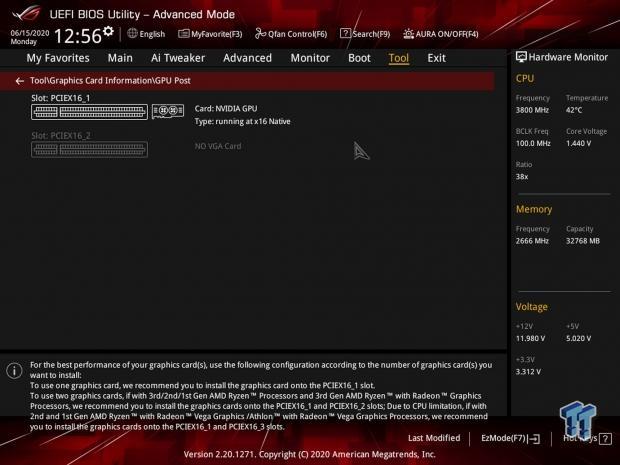Click the ROG logo icon
Image resolution: width=620 pixels, height=465 pixels.
coord(26,14)
